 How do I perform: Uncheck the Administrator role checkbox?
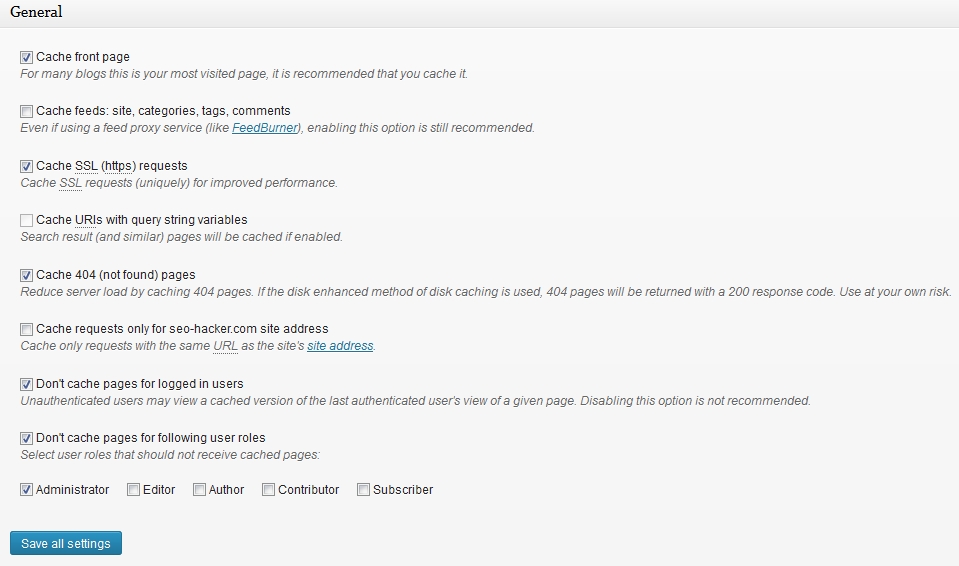pos(26,490)
